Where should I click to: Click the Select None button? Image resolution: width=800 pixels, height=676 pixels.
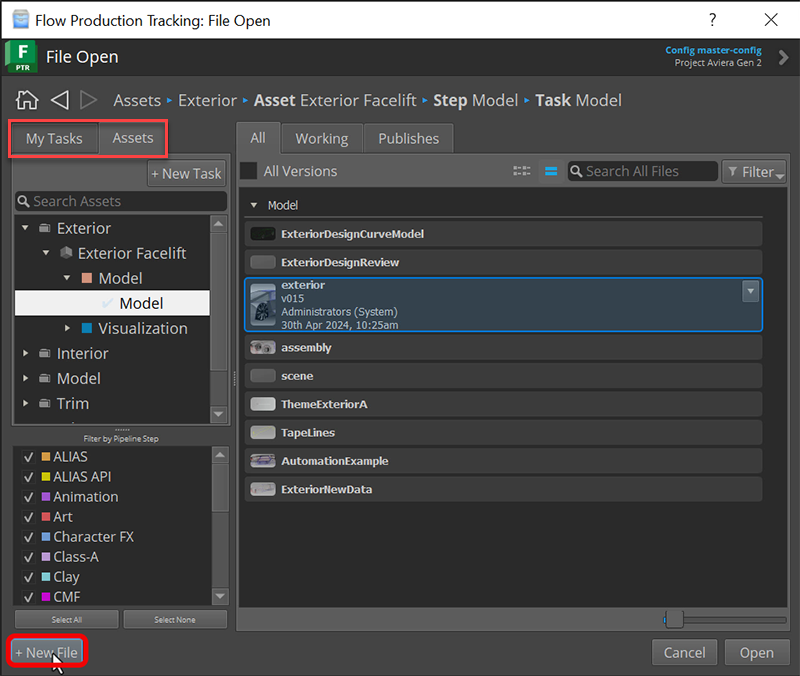point(175,619)
